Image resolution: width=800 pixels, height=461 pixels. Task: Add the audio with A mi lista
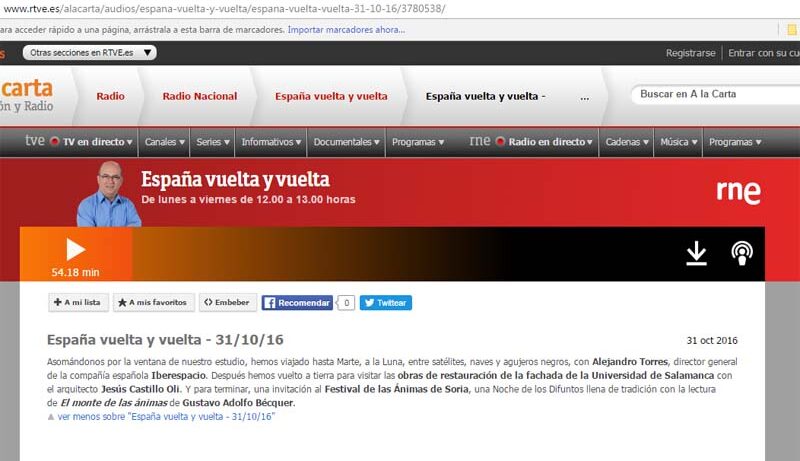point(78,302)
